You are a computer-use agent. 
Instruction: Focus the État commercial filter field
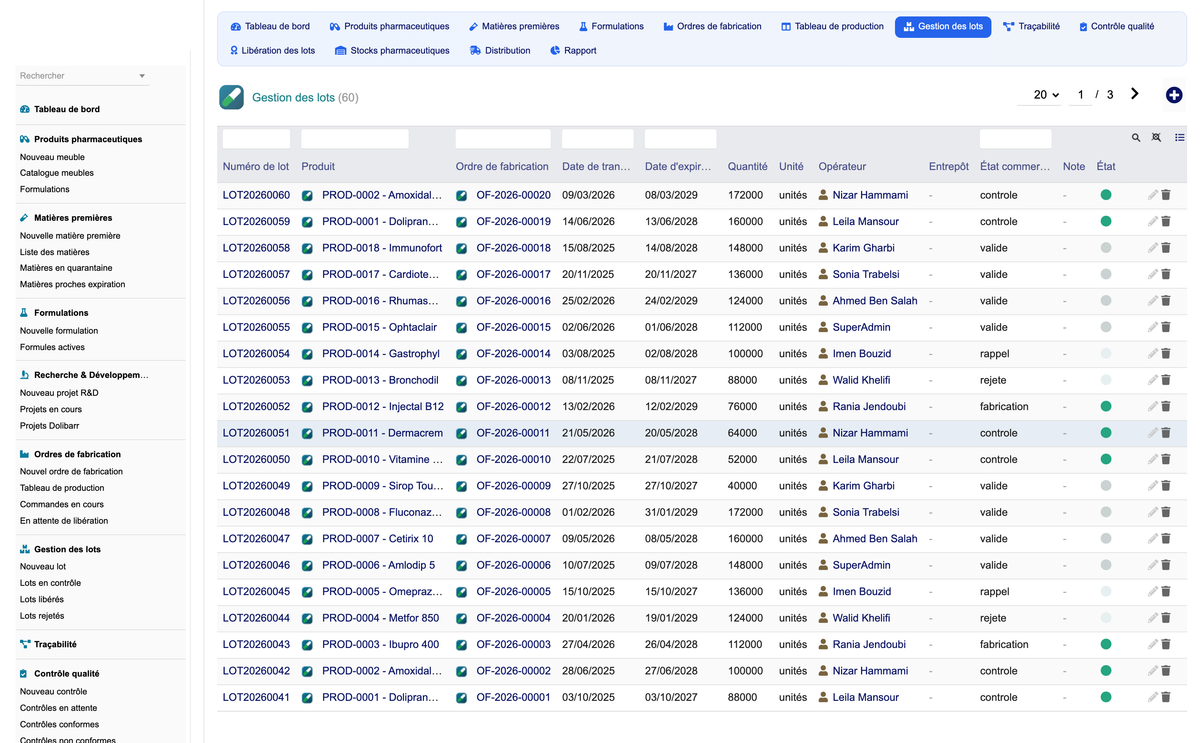click(x=1015, y=139)
